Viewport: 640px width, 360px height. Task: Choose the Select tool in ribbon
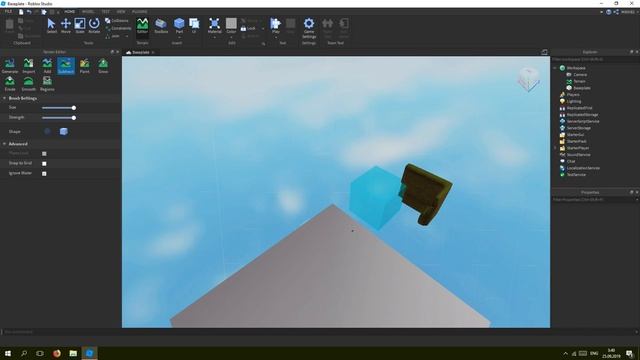pos(51,26)
